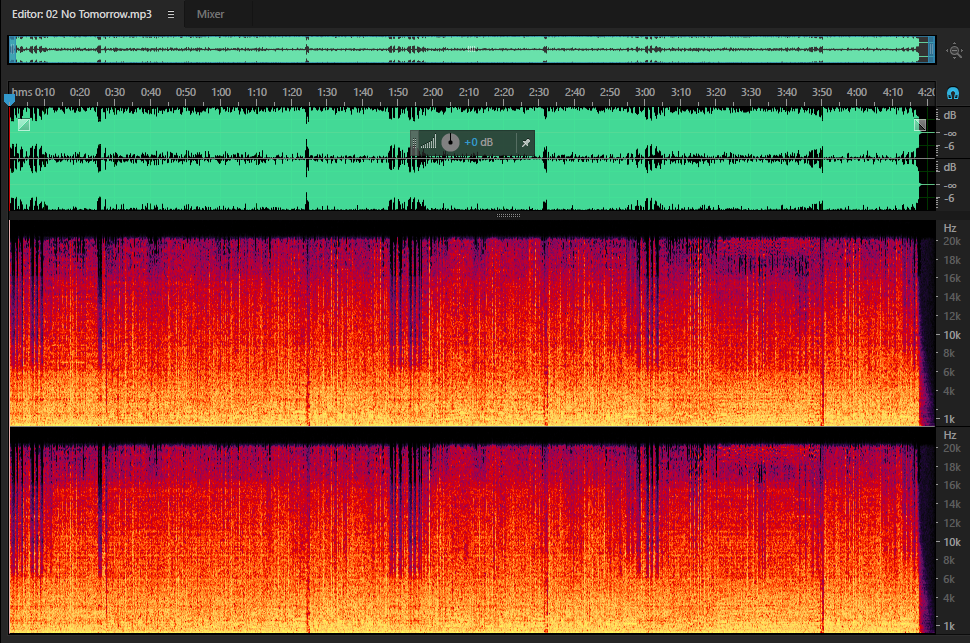
Task: Open the Editor panel menu icon
Action: [171, 14]
